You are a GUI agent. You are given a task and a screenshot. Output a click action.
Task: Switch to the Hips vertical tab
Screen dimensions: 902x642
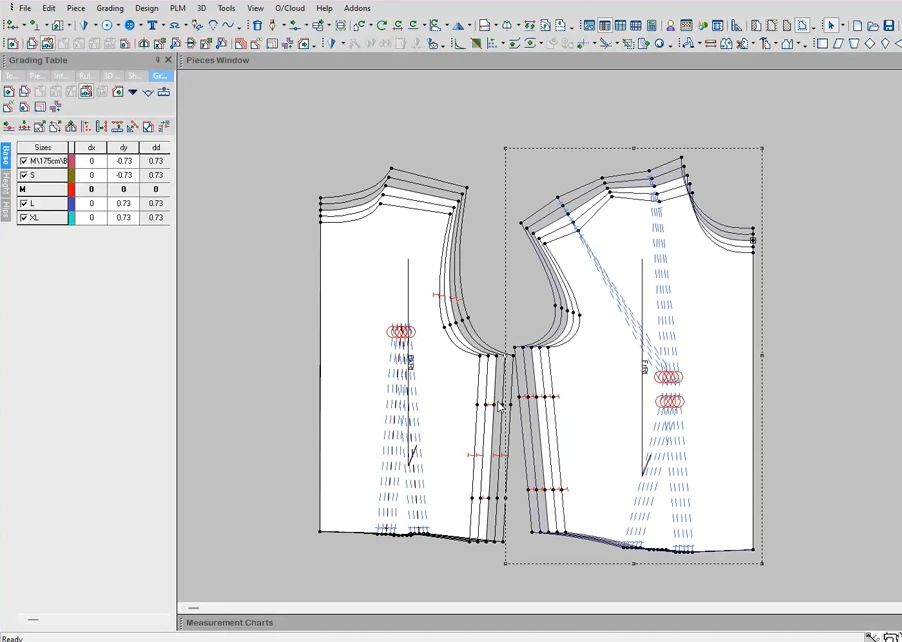pyautogui.click(x=5, y=209)
